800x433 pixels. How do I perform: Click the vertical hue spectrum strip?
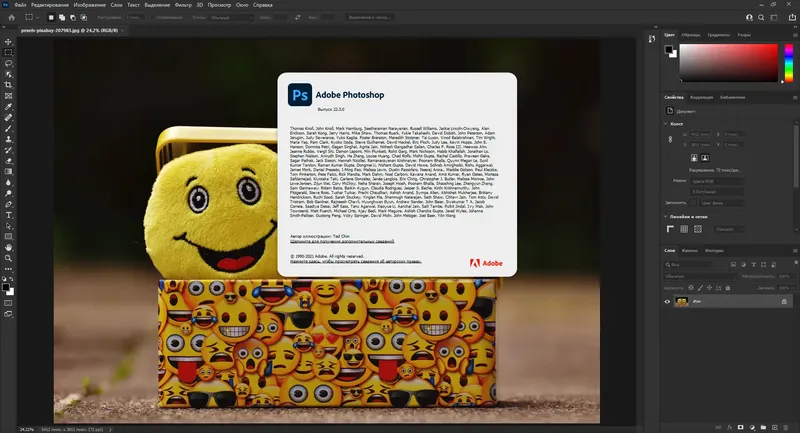coord(789,63)
